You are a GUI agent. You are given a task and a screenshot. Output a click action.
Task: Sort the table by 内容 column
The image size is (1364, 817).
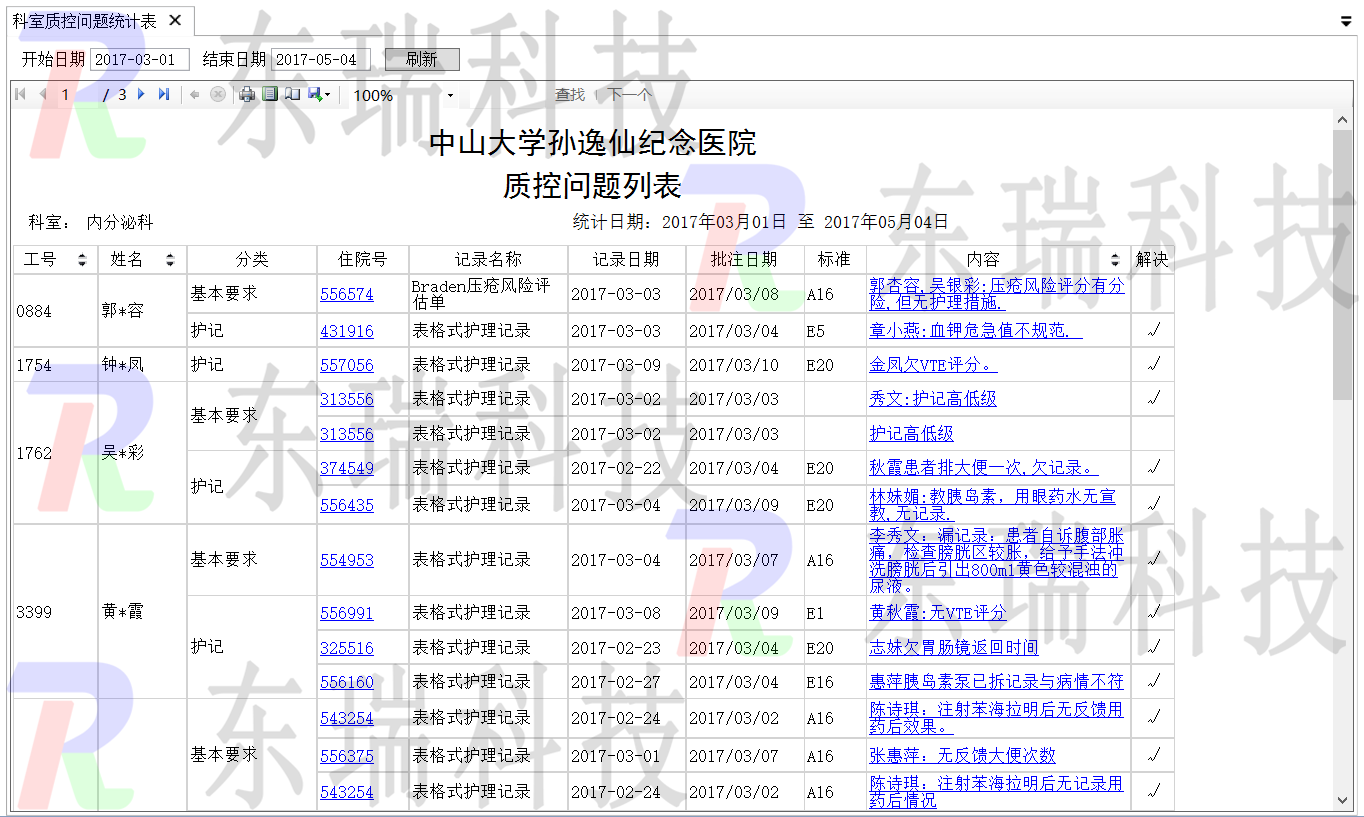pos(1115,260)
